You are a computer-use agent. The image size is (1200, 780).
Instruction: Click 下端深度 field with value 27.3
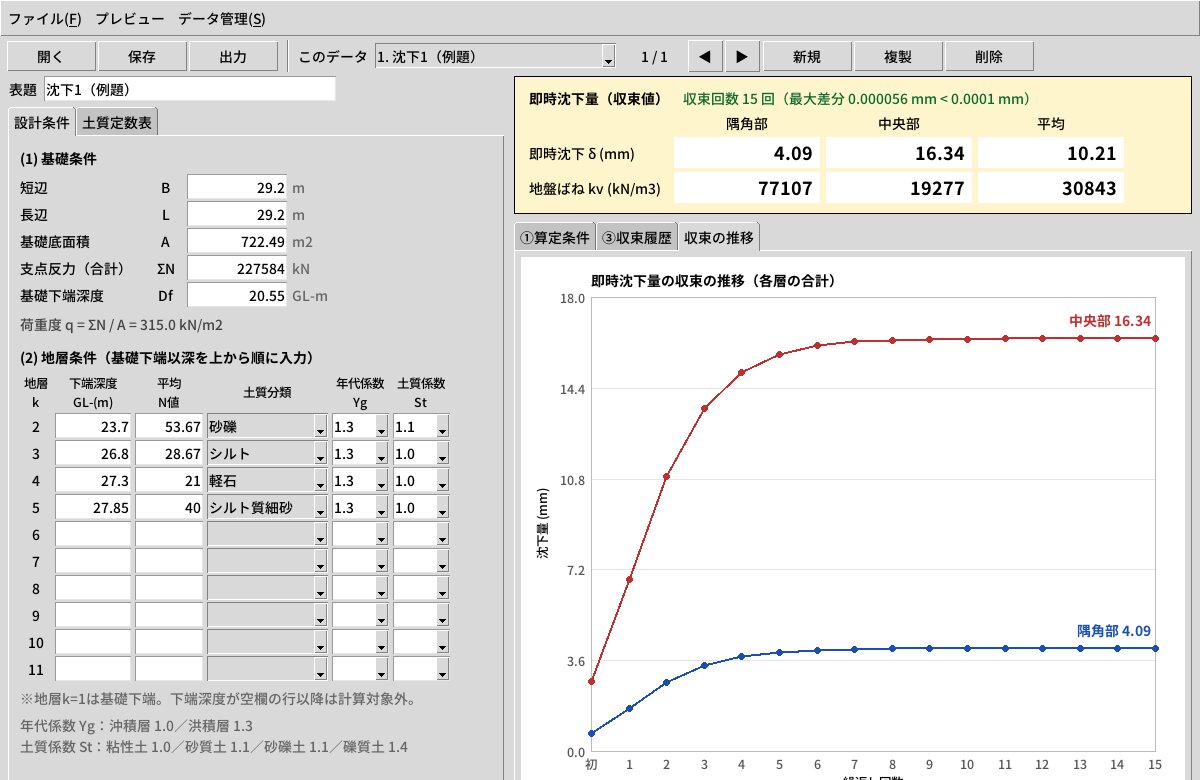point(93,481)
